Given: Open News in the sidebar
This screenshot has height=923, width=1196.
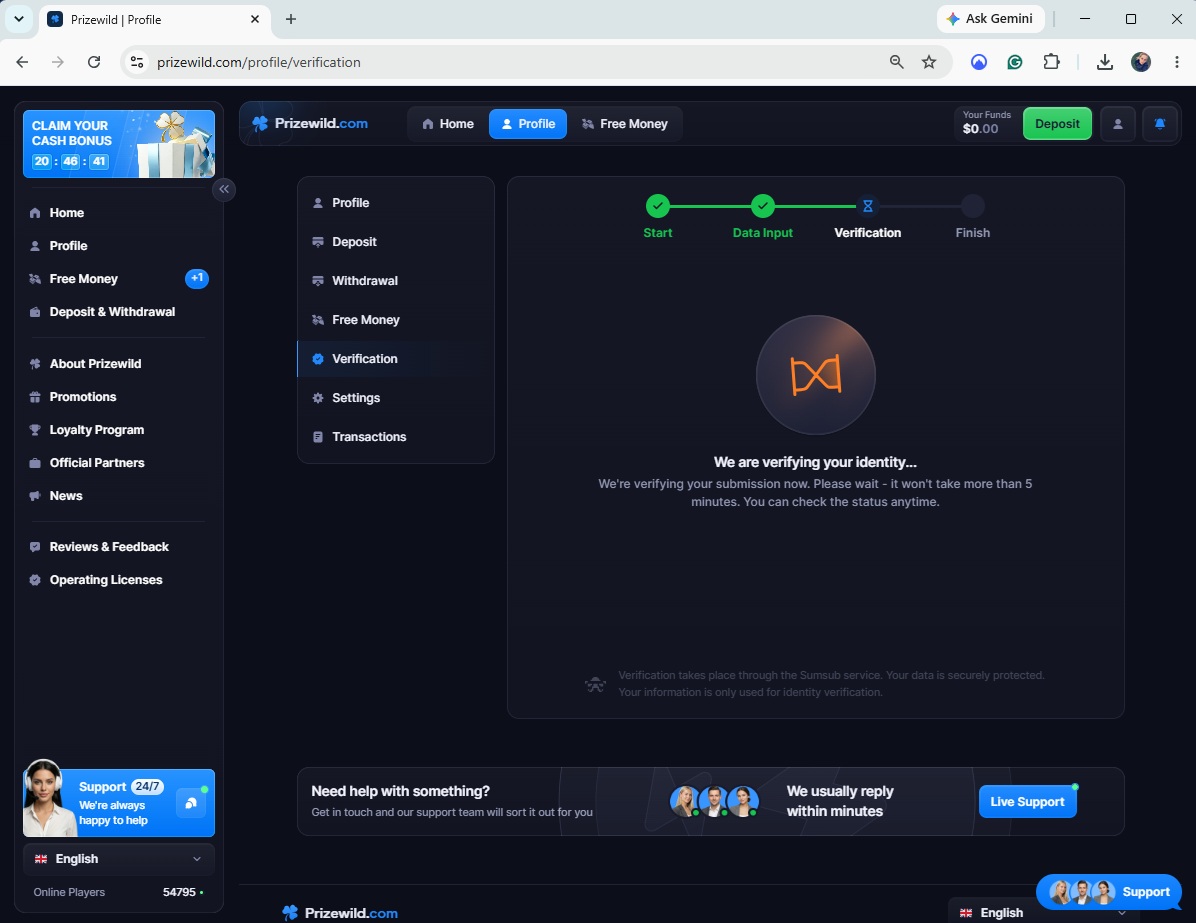Looking at the screenshot, I should (118, 496).
